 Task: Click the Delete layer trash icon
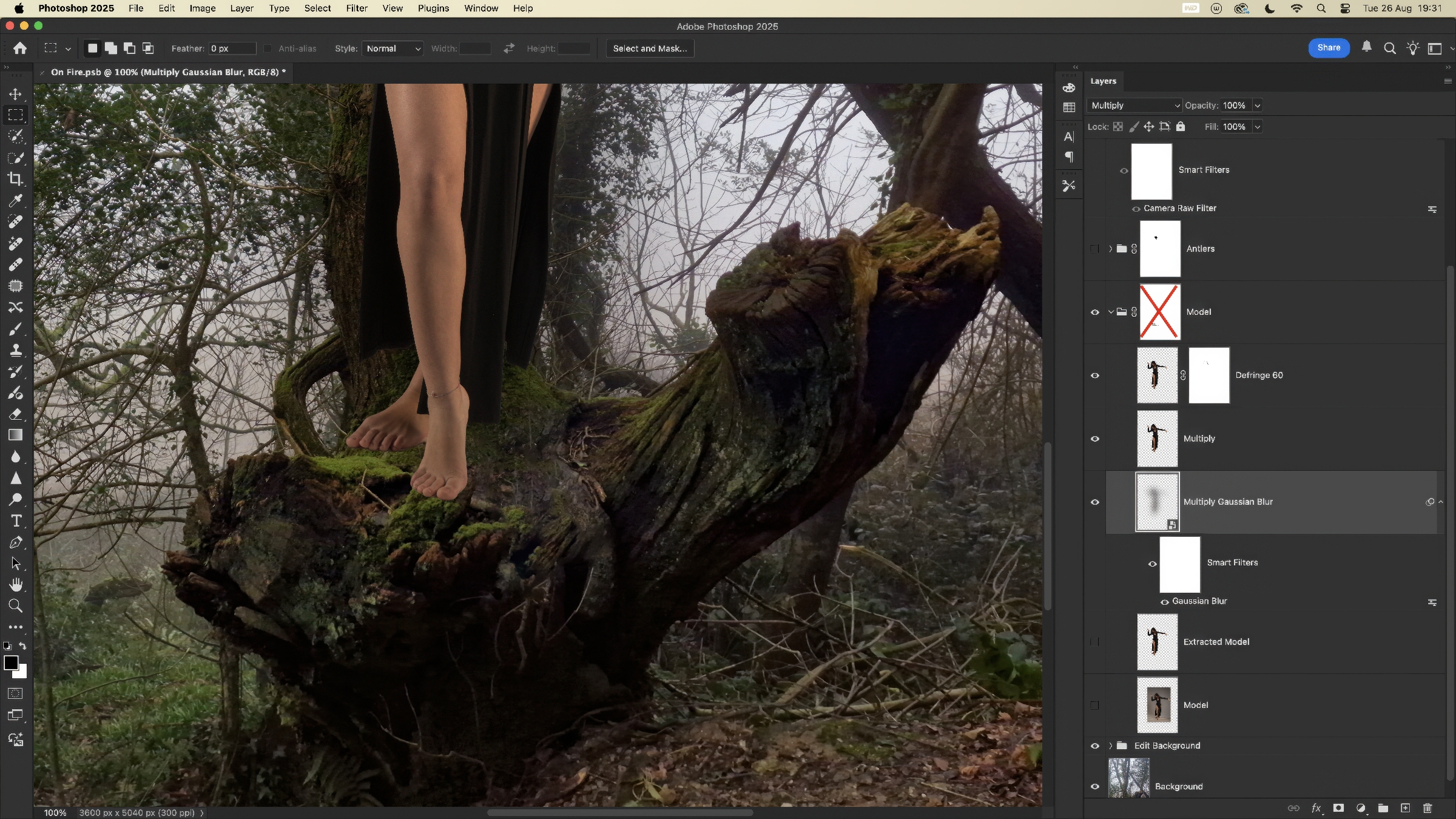(1427, 808)
